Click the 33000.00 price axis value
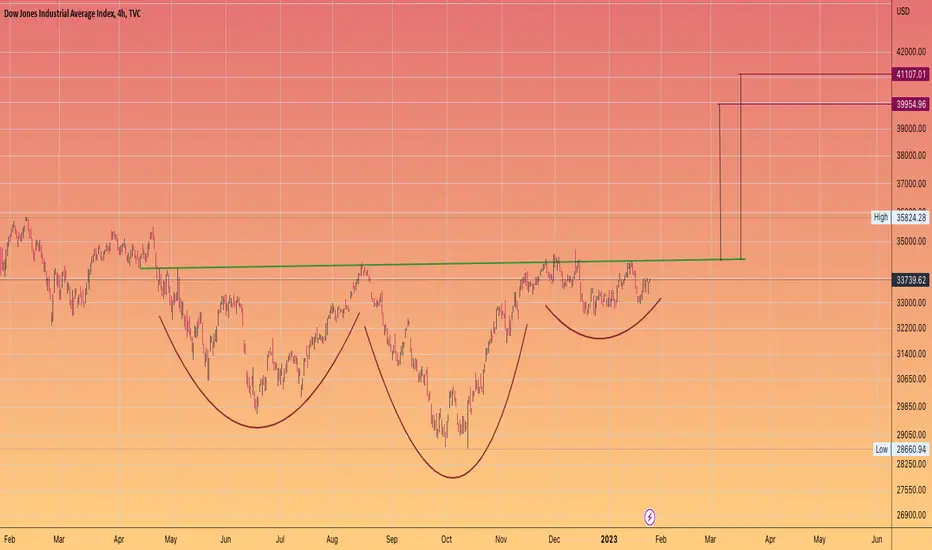Image resolution: width=932 pixels, height=550 pixels. click(x=911, y=303)
